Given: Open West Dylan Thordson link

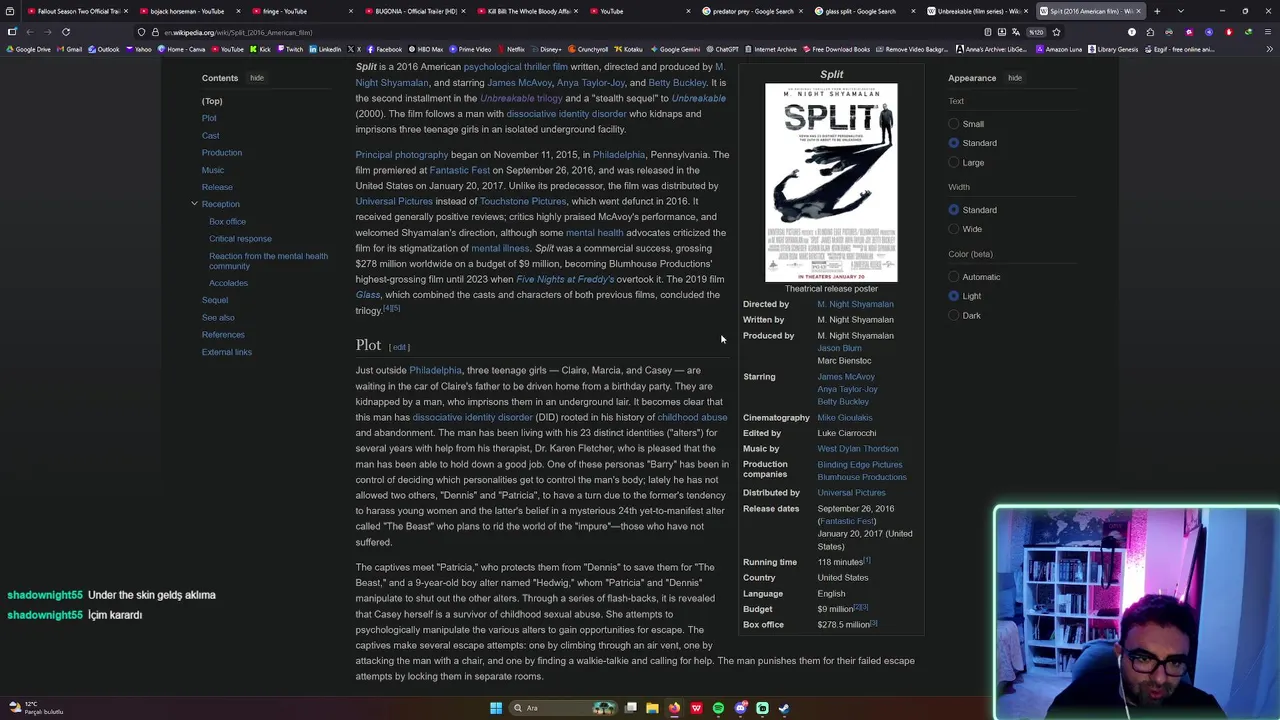Looking at the screenshot, I should [858, 449].
